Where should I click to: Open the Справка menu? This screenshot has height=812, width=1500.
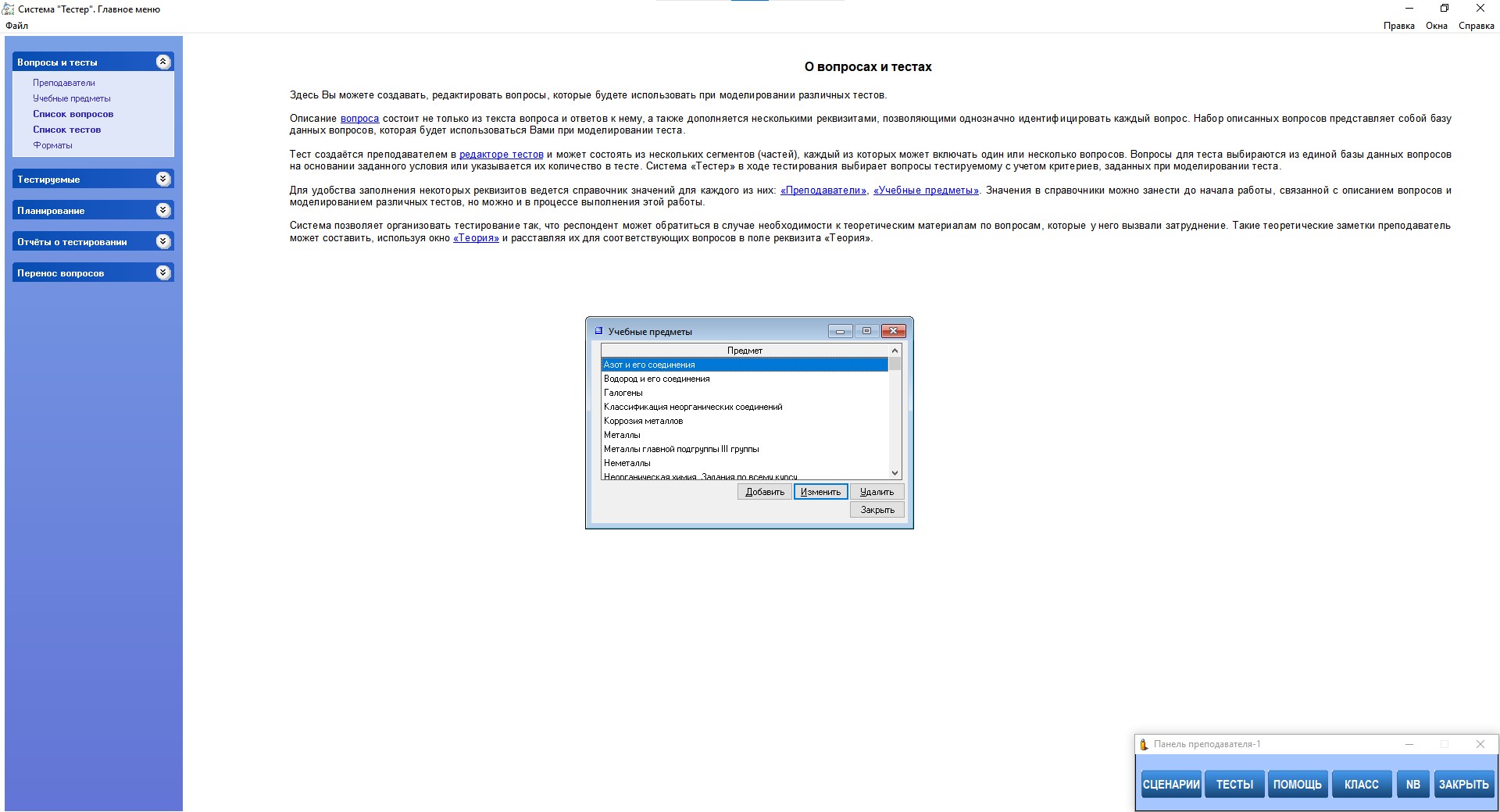click(1476, 26)
